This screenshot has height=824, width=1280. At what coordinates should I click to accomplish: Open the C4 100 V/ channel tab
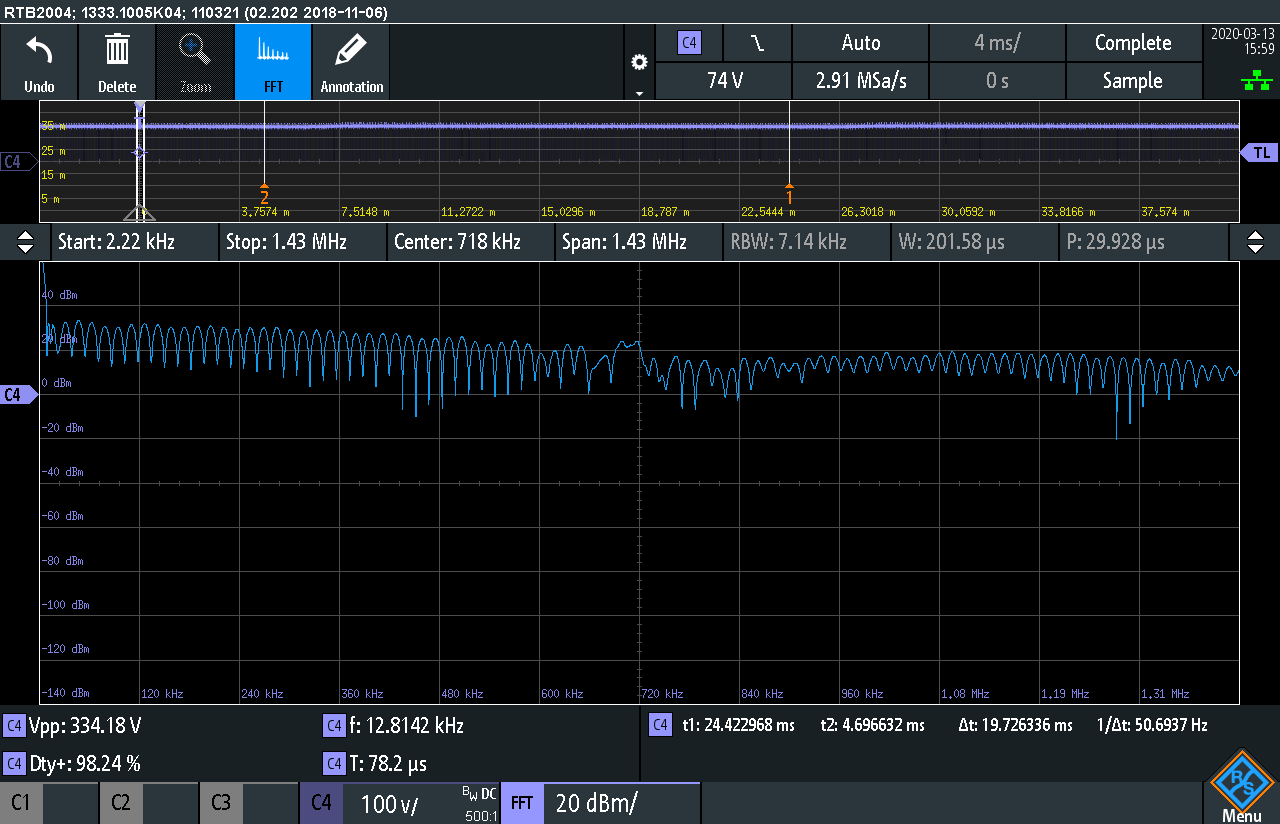tap(399, 803)
